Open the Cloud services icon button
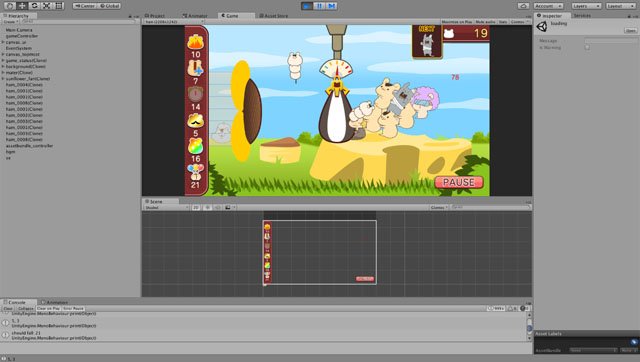Image resolution: width=640 pixels, height=362 pixels. click(523, 6)
